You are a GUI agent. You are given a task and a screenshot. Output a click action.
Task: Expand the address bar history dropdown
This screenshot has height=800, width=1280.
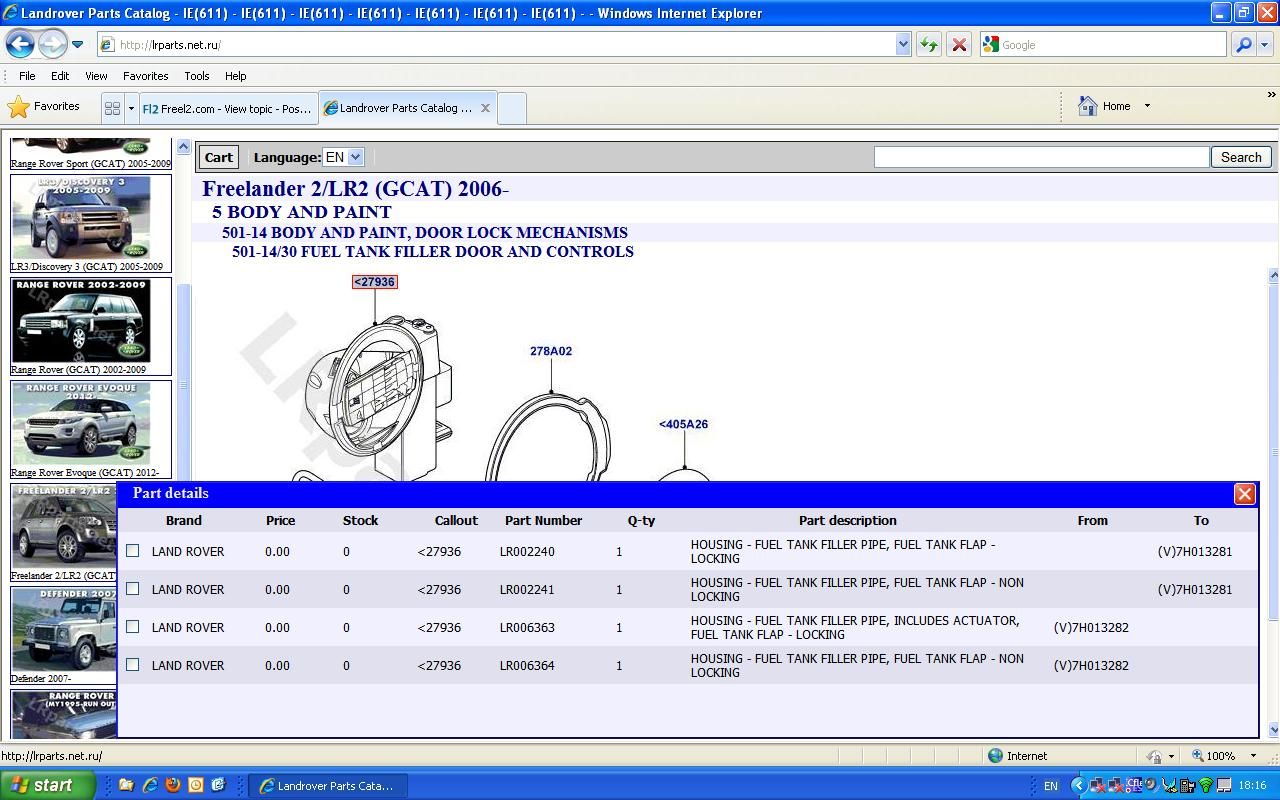tap(903, 45)
